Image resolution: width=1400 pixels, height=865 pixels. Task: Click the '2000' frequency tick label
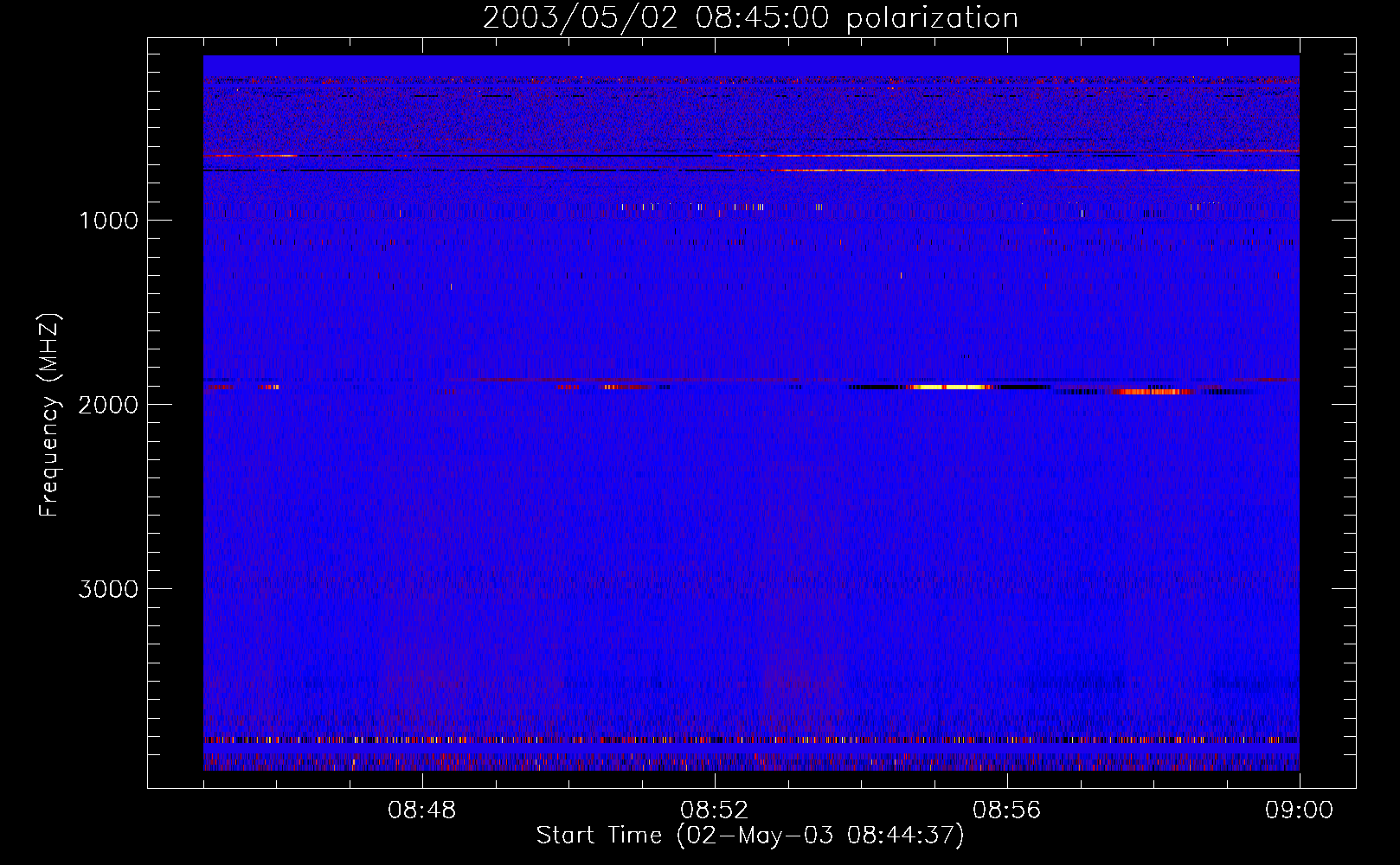[x=108, y=405]
